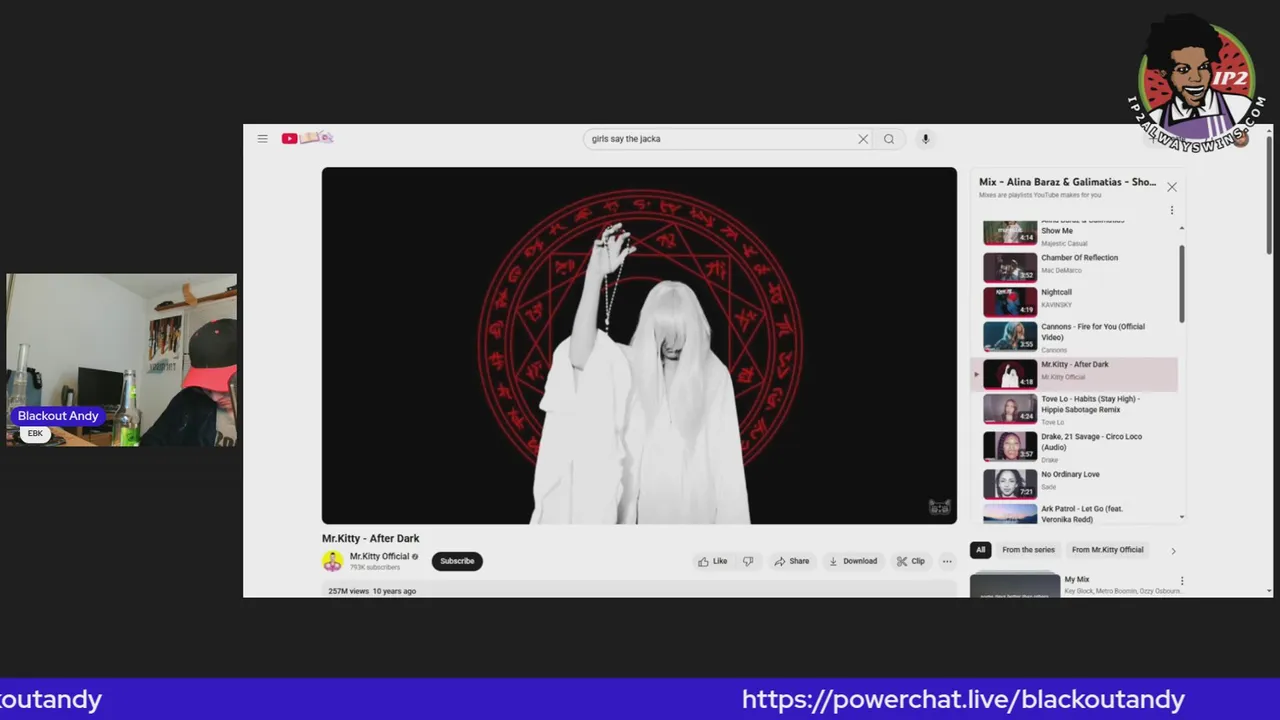
Task: Clear the search text with X
Action: [863, 139]
